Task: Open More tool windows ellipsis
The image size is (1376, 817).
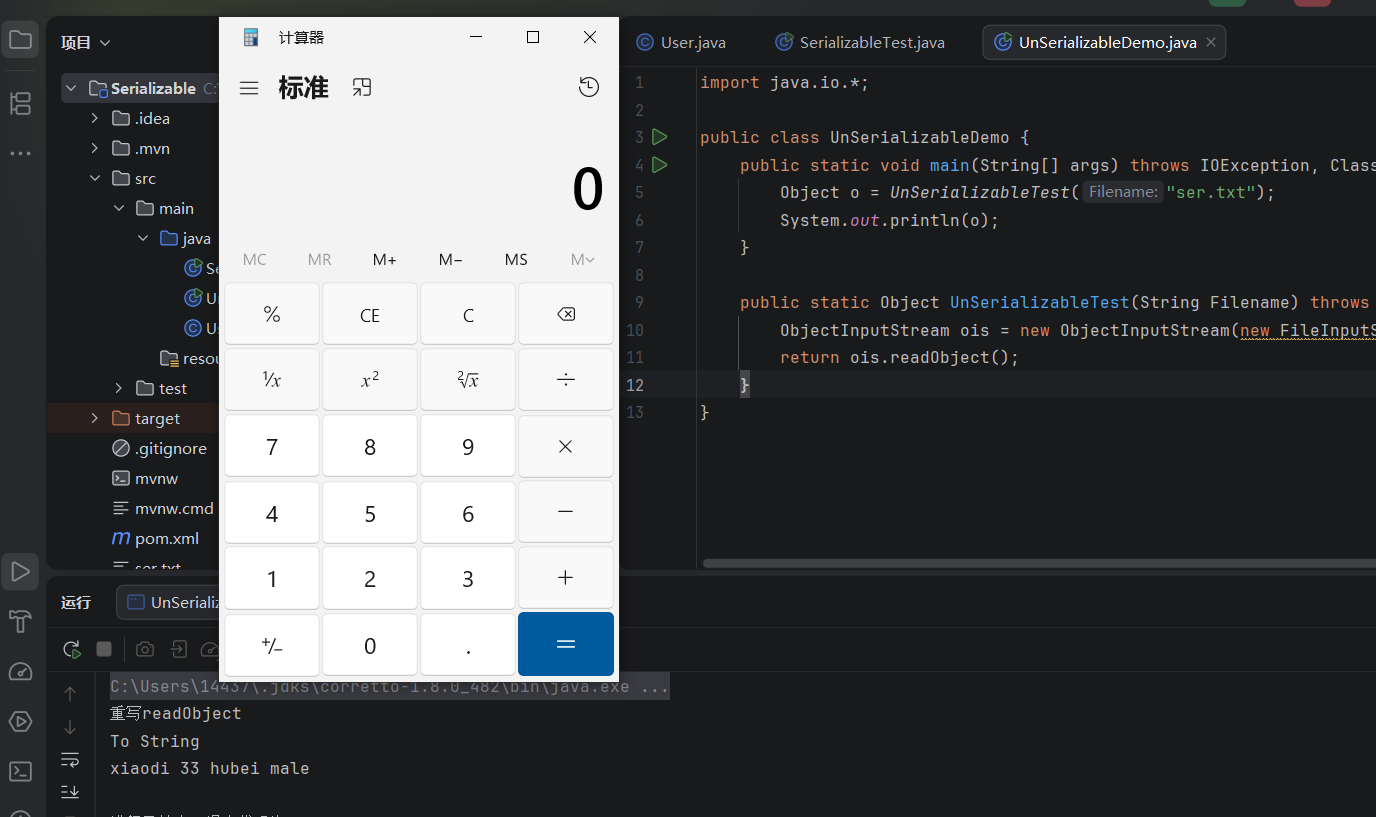Action: coord(20,154)
